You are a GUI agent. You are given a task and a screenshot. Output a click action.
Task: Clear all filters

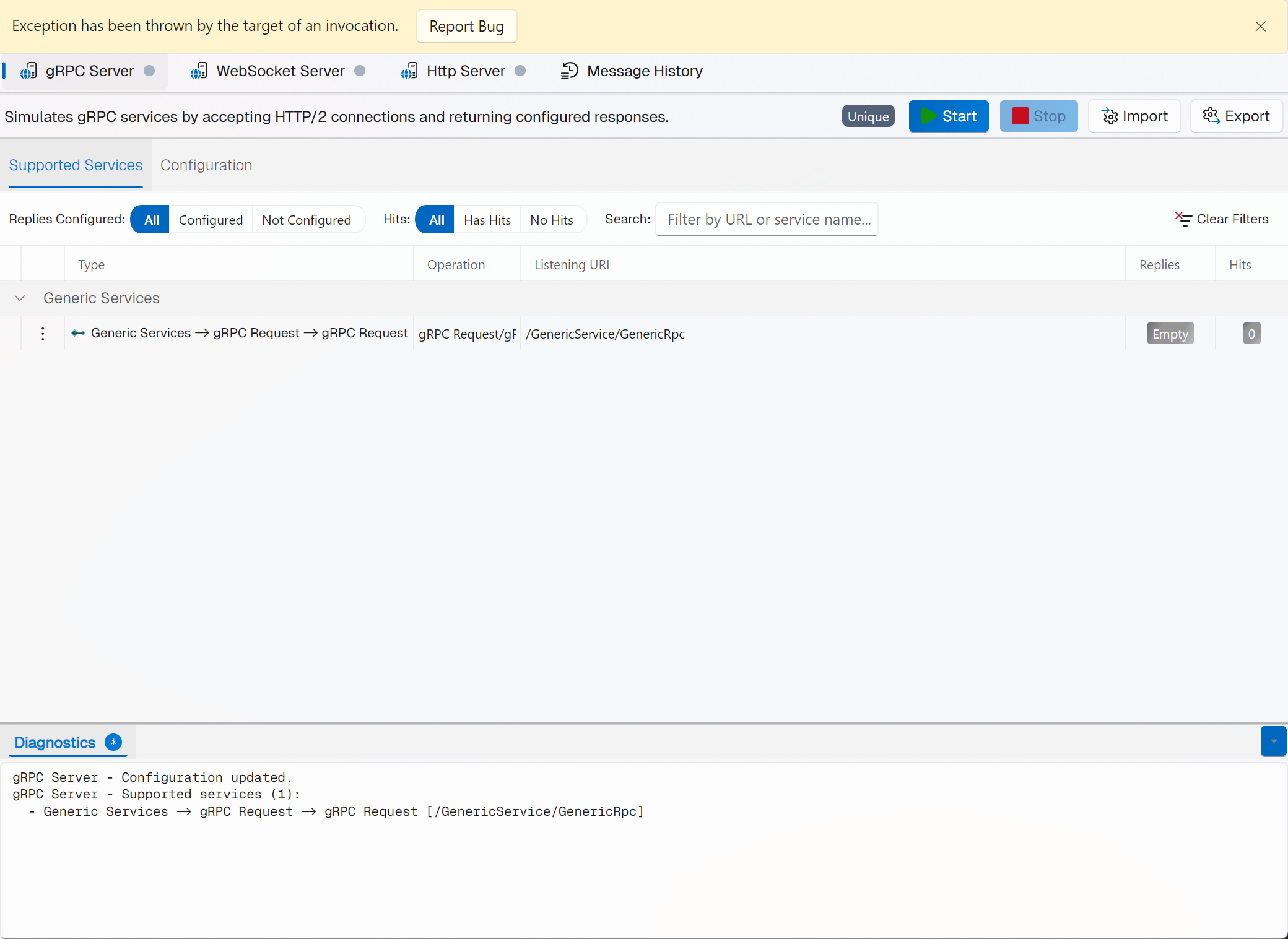[x=1221, y=219]
